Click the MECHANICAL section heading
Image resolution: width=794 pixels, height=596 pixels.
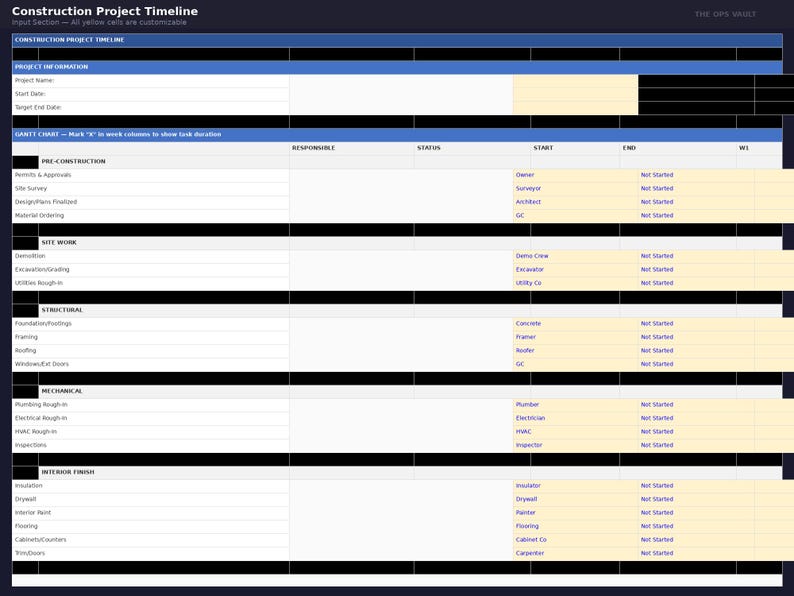164,391
